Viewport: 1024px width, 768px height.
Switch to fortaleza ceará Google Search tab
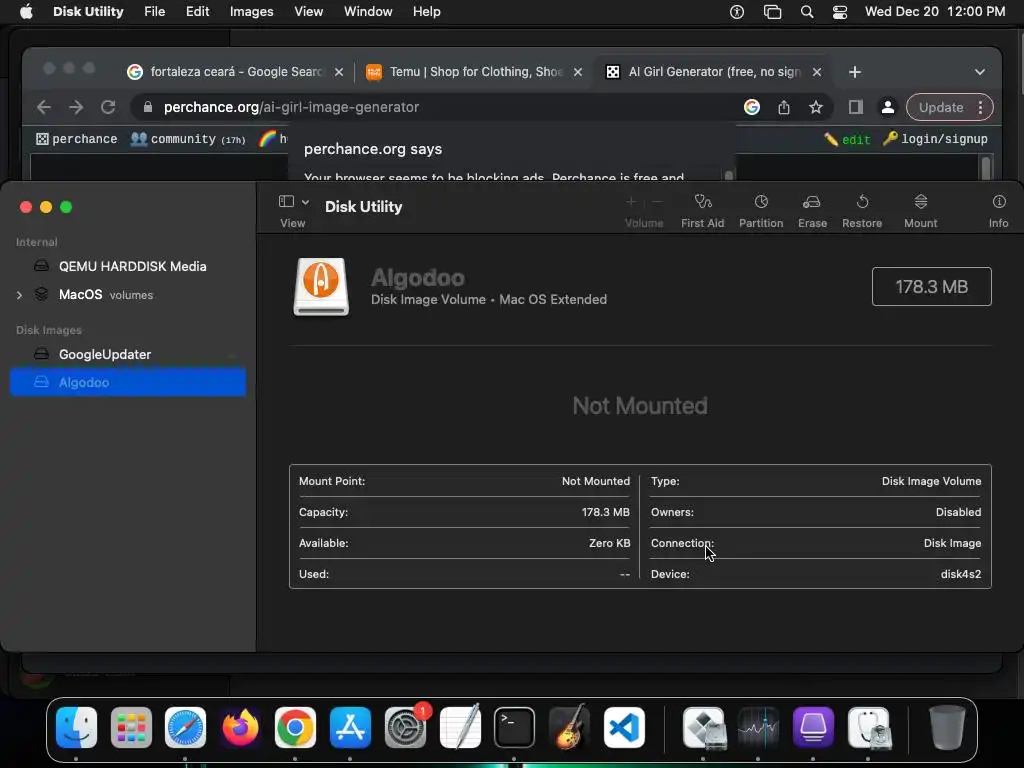(x=235, y=72)
